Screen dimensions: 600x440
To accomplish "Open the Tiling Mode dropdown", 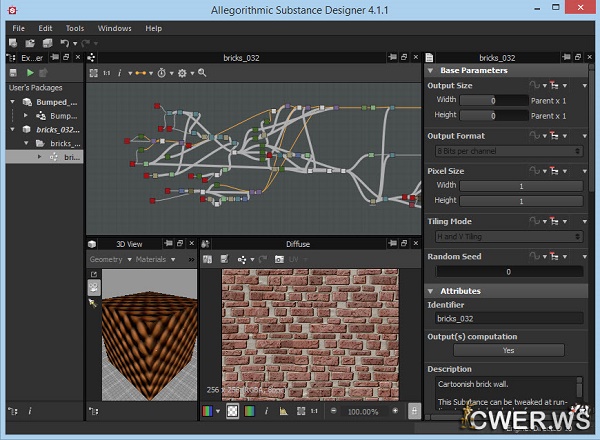I will [x=510, y=237].
